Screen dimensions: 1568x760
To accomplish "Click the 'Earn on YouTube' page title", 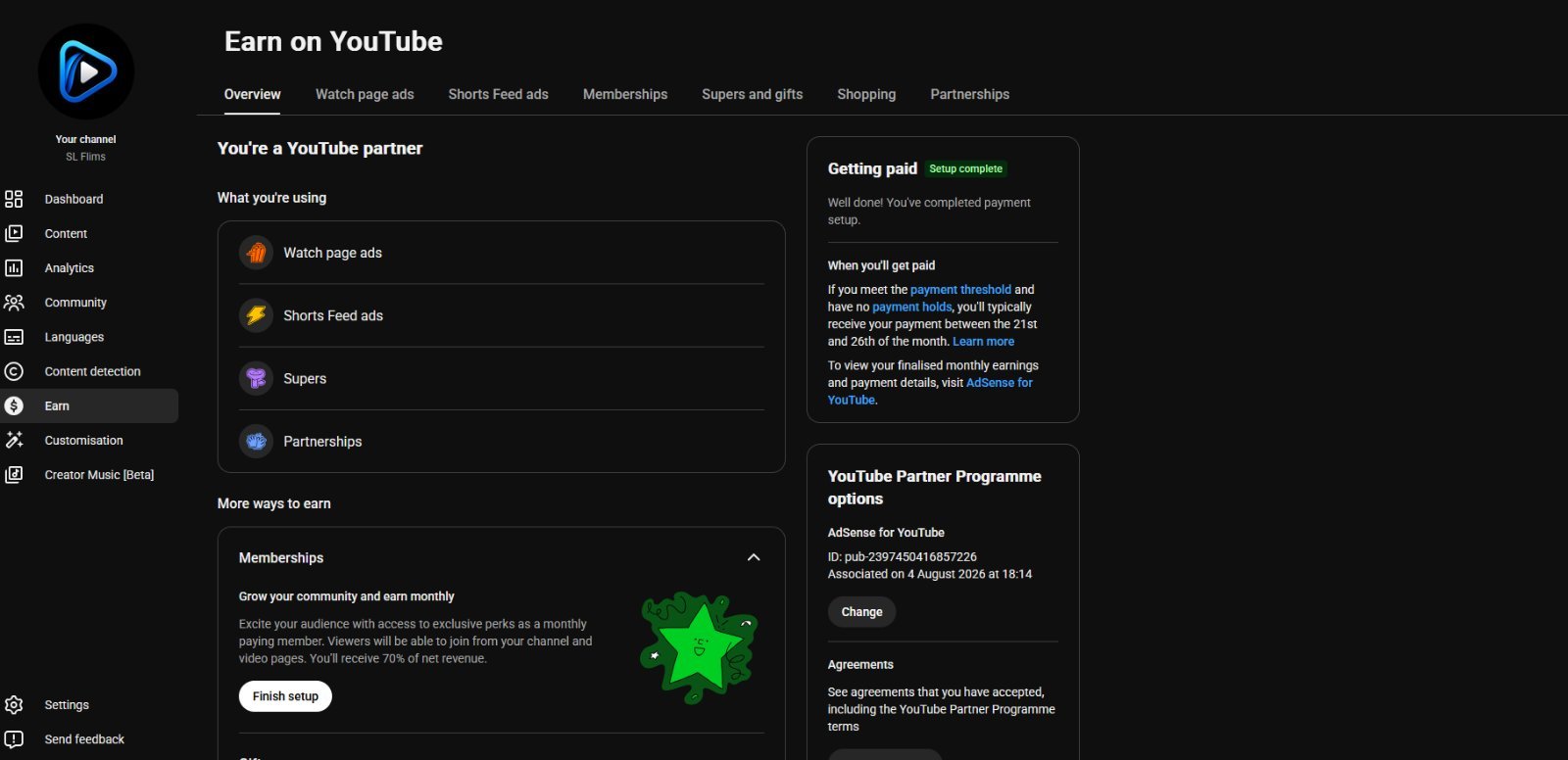I will (333, 41).
